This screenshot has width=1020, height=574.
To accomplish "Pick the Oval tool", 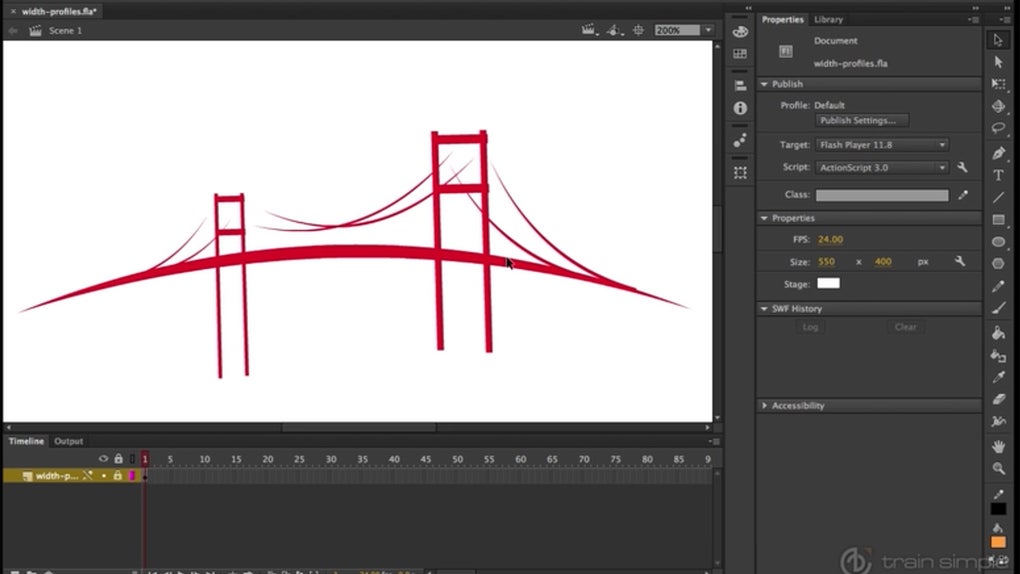I will click(998, 241).
